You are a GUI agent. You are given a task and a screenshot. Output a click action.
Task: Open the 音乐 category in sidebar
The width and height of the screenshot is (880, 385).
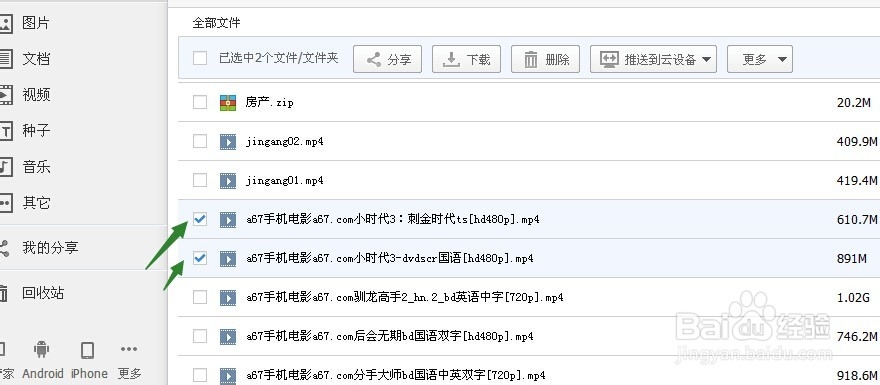click(36, 167)
